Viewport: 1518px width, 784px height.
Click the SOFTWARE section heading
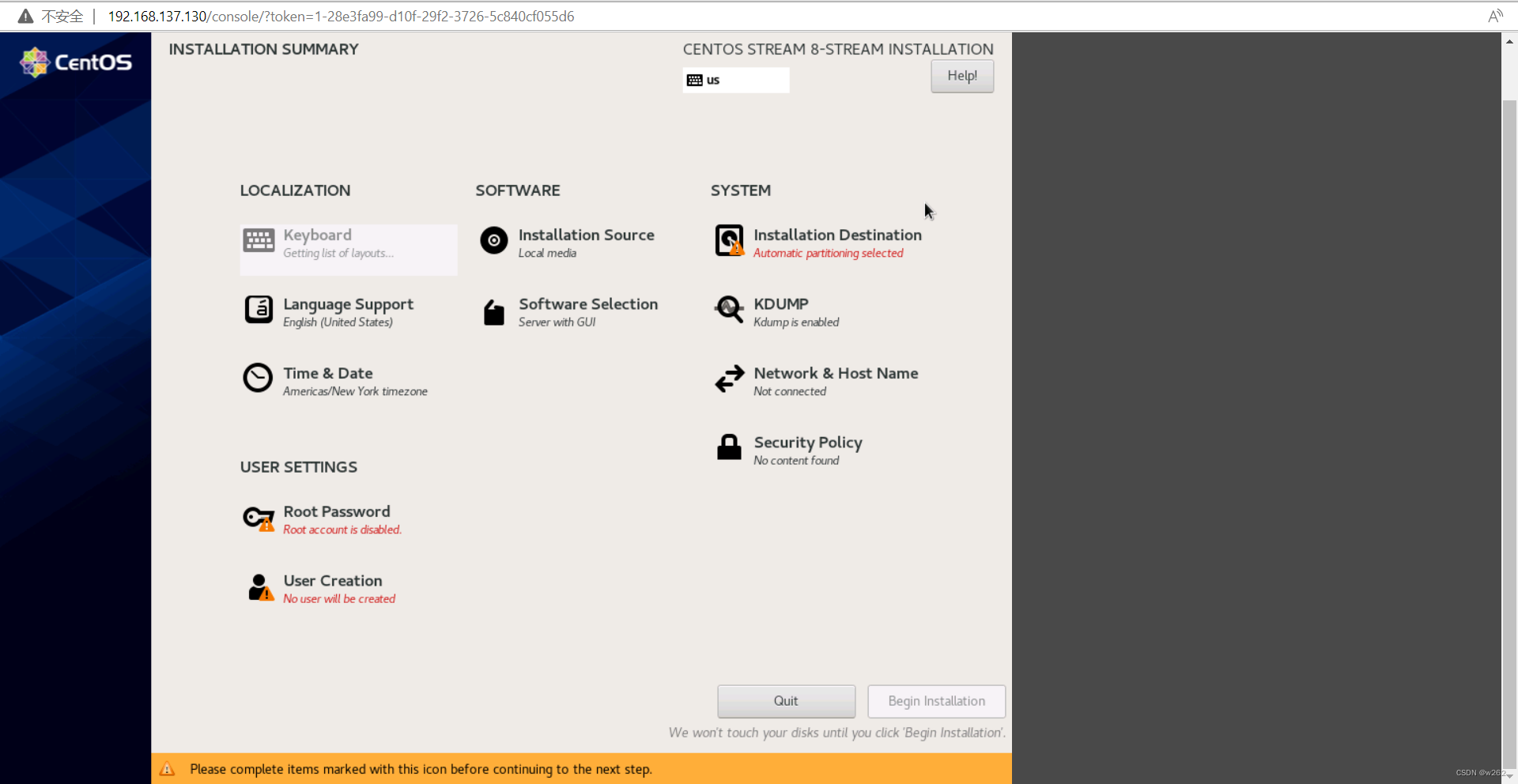click(518, 190)
